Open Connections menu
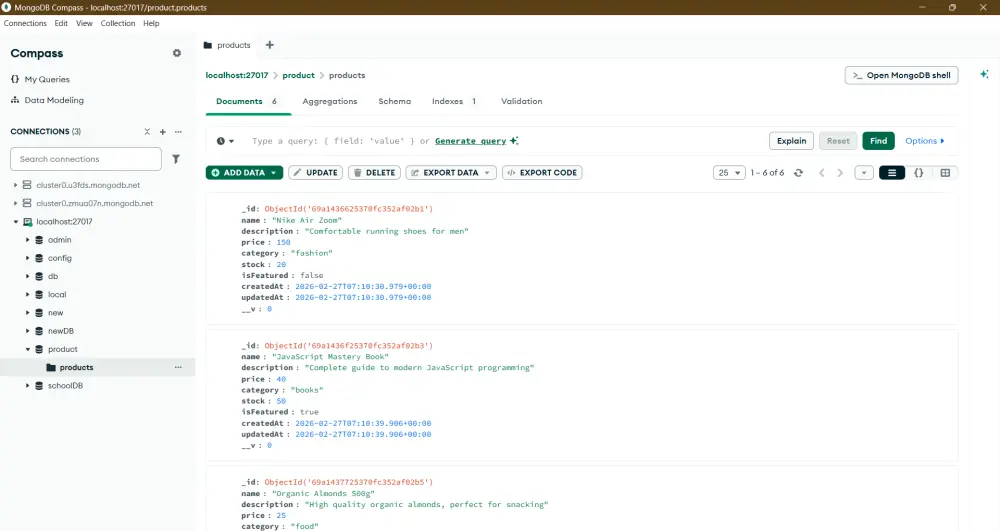Viewport: 1000px width, 531px height. point(25,23)
